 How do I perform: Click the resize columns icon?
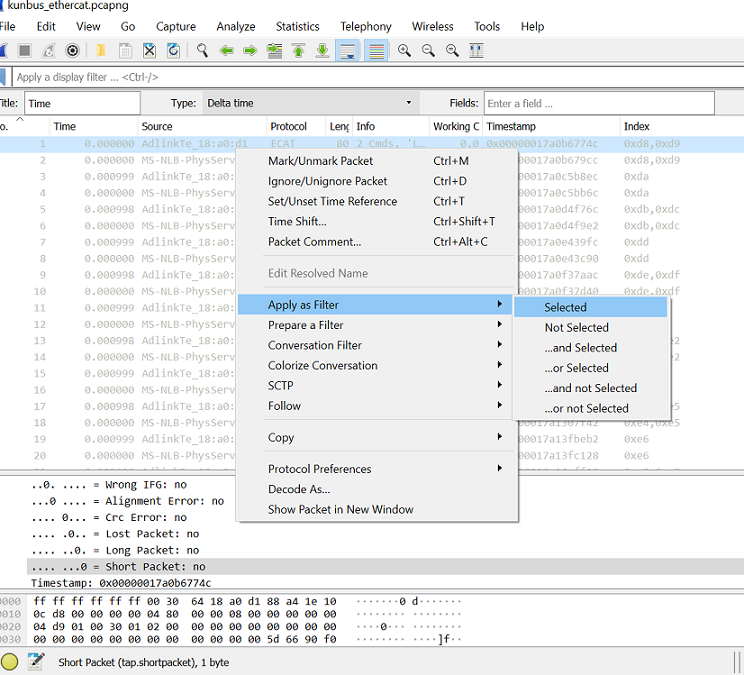point(476,50)
